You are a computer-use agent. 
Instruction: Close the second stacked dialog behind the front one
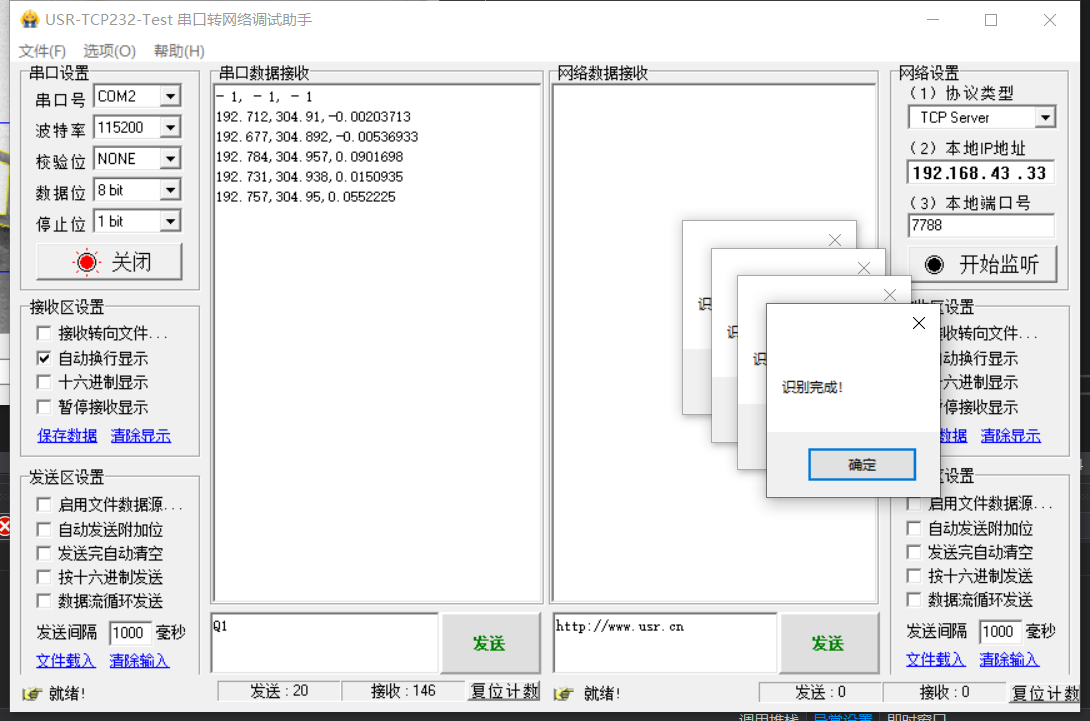890,295
